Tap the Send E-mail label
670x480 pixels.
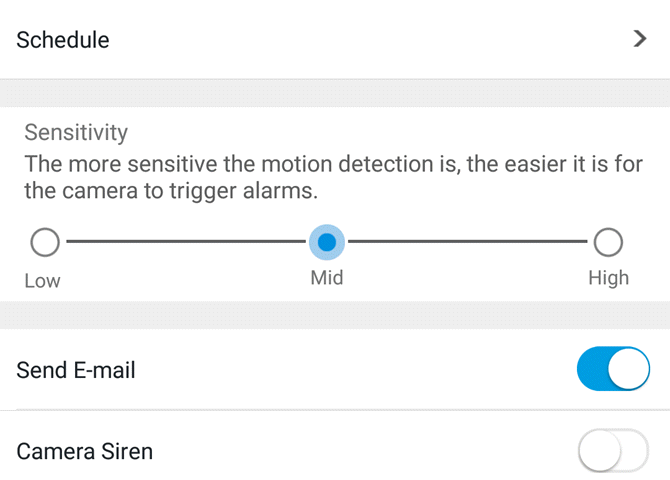pos(76,370)
